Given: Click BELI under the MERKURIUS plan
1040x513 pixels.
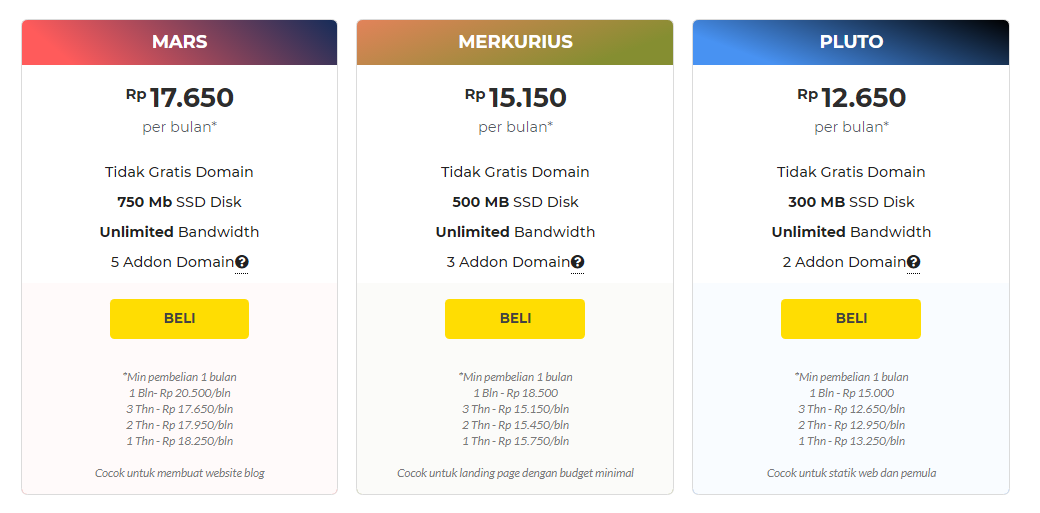Looking at the screenshot, I should [515, 319].
